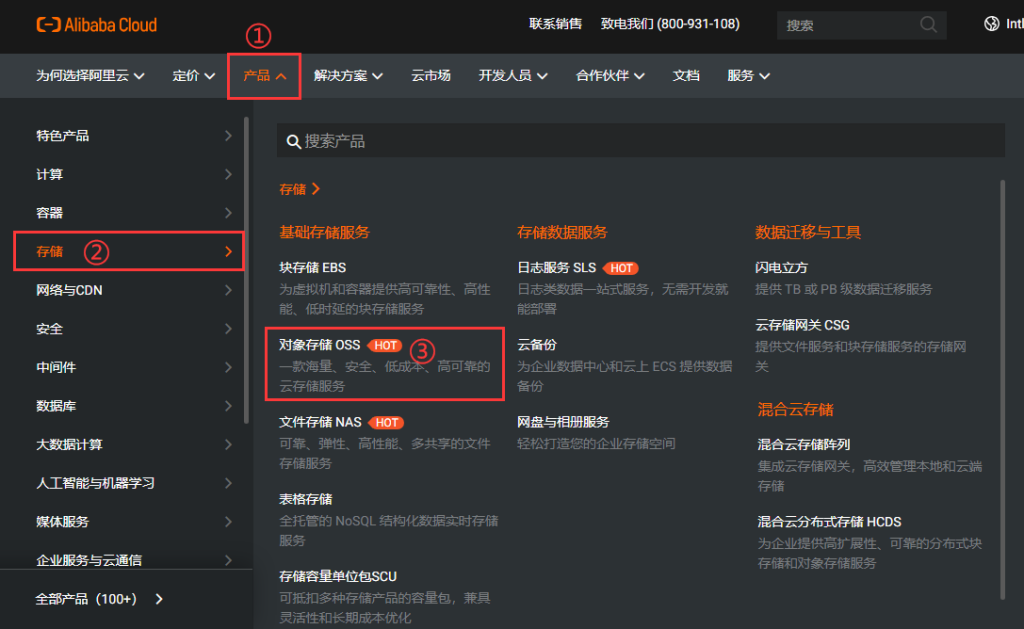This screenshot has height=629, width=1024.
Task: Click arrow chevron beside 计算
Action: tap(228, 174)
